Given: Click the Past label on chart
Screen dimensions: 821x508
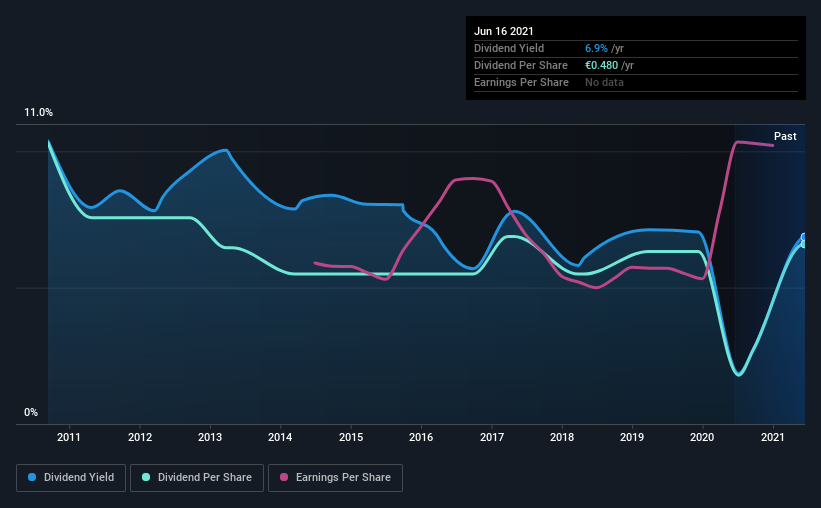Looking at the screenshot, I should click(x=785, y=136).
